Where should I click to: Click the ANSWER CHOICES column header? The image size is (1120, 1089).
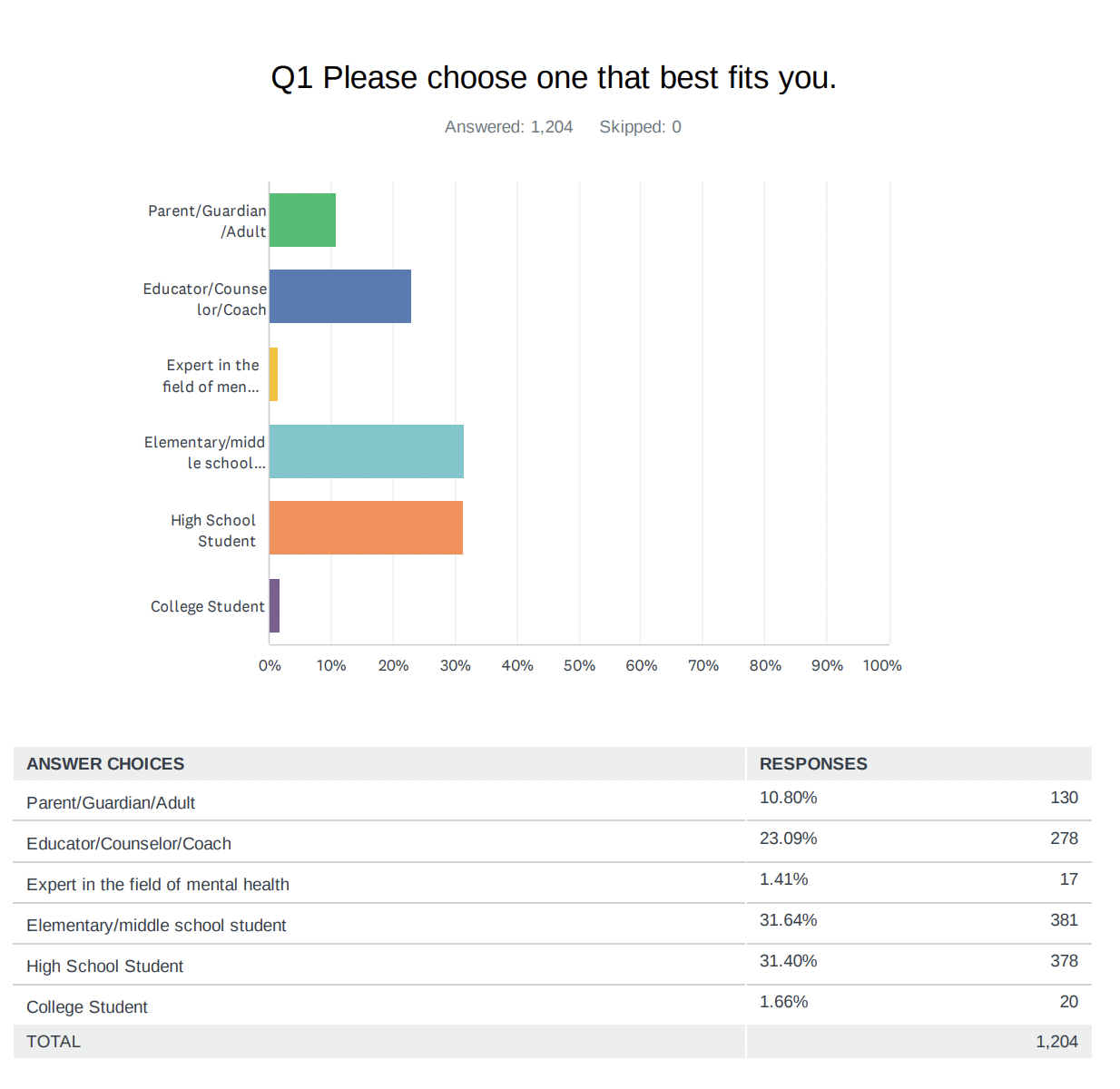(105, 764)
